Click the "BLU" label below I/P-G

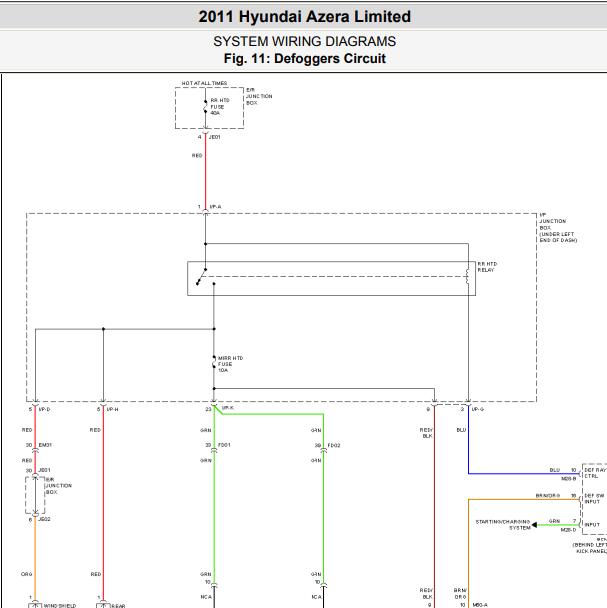461,430
